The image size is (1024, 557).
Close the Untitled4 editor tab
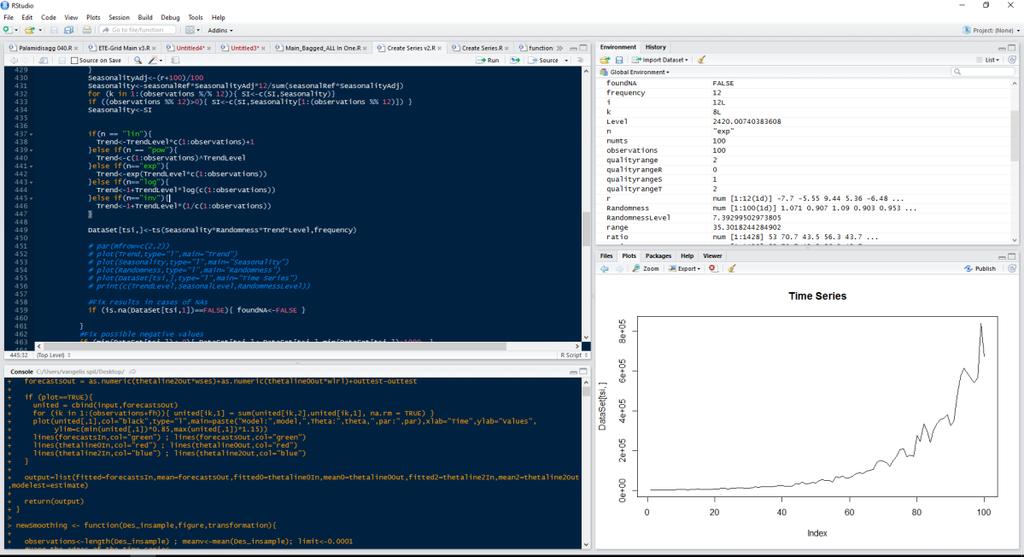pyautogui.click(x=209, y=48)
